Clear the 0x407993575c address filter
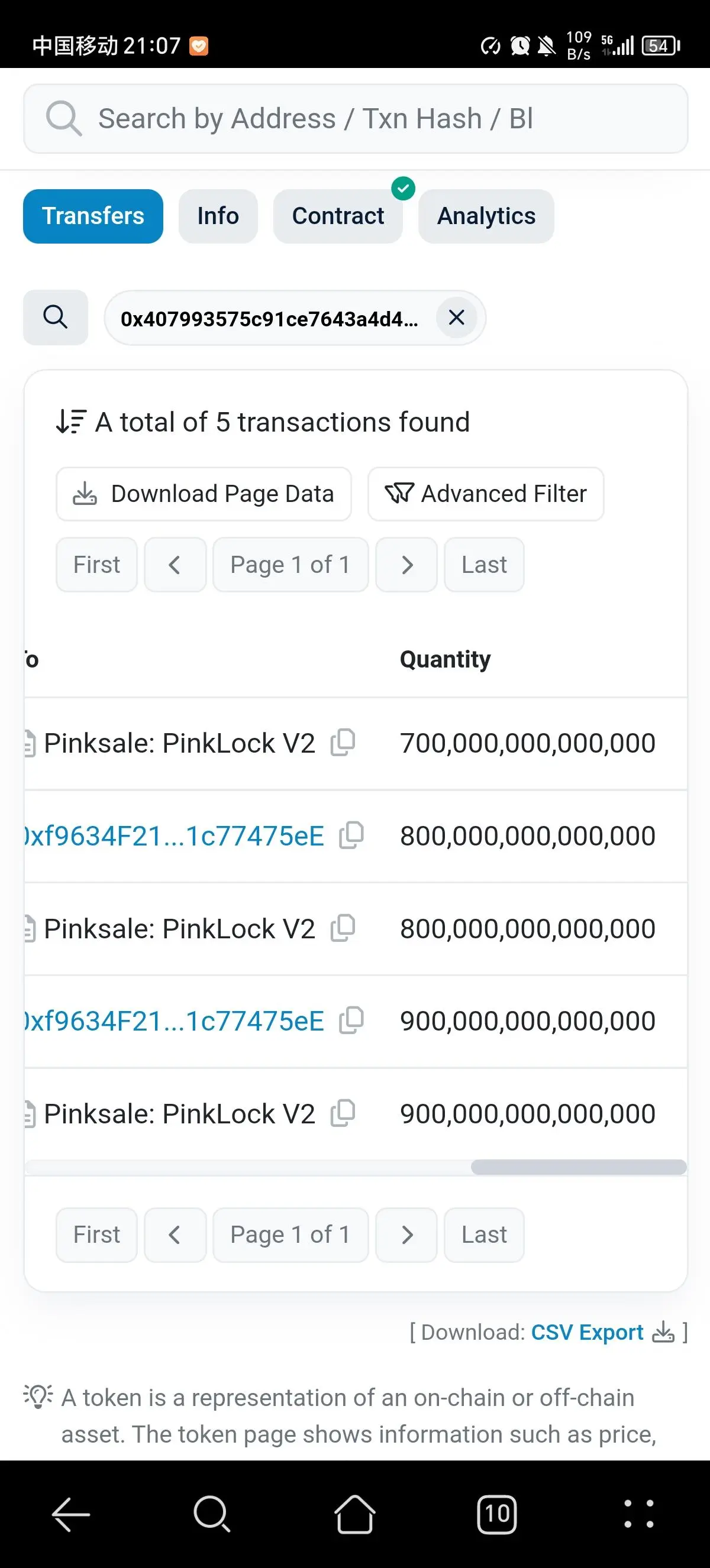The image size is (710, 1568). click(x=456, y=317)
